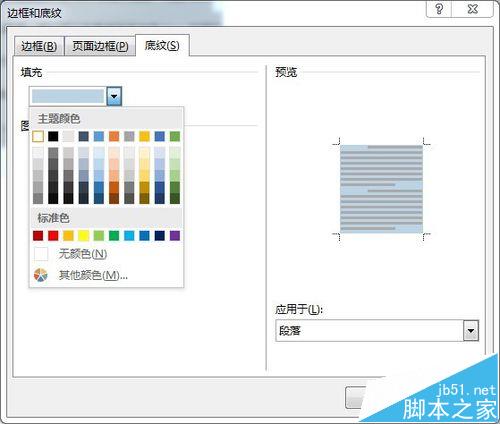Choose the yellow standard color swatch
Viewport: 500px width, 424px height.
(x=84, y=236)
